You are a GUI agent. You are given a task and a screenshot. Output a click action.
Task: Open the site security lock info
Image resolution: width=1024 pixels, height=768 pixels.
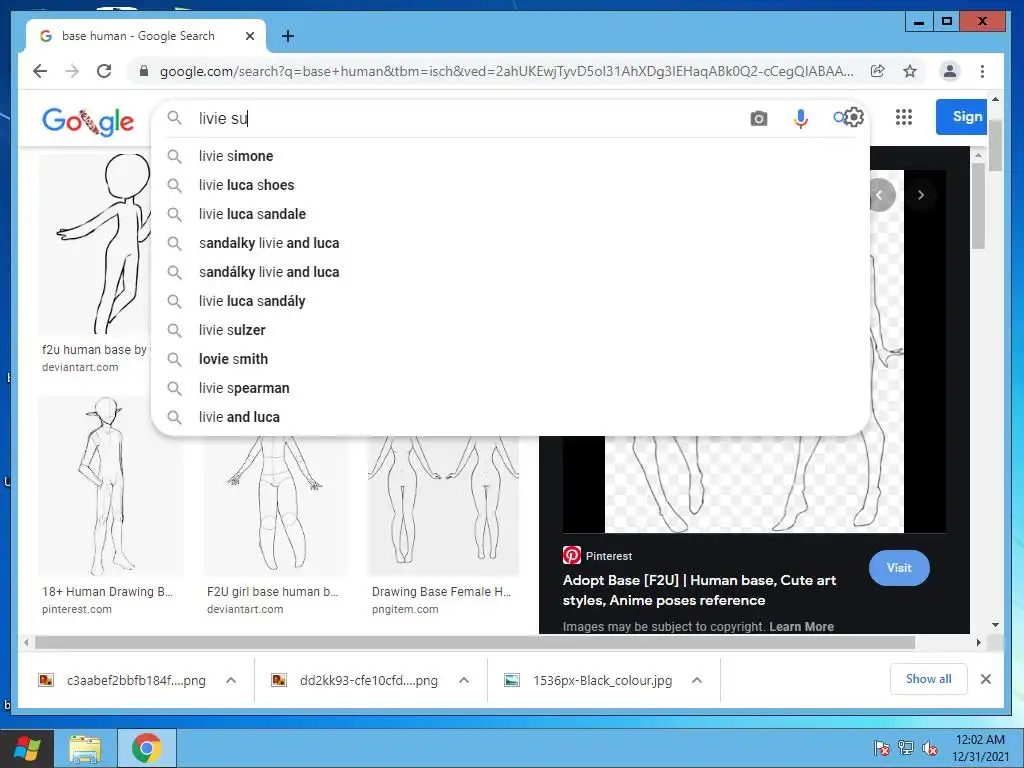click(x=144, y=71)
